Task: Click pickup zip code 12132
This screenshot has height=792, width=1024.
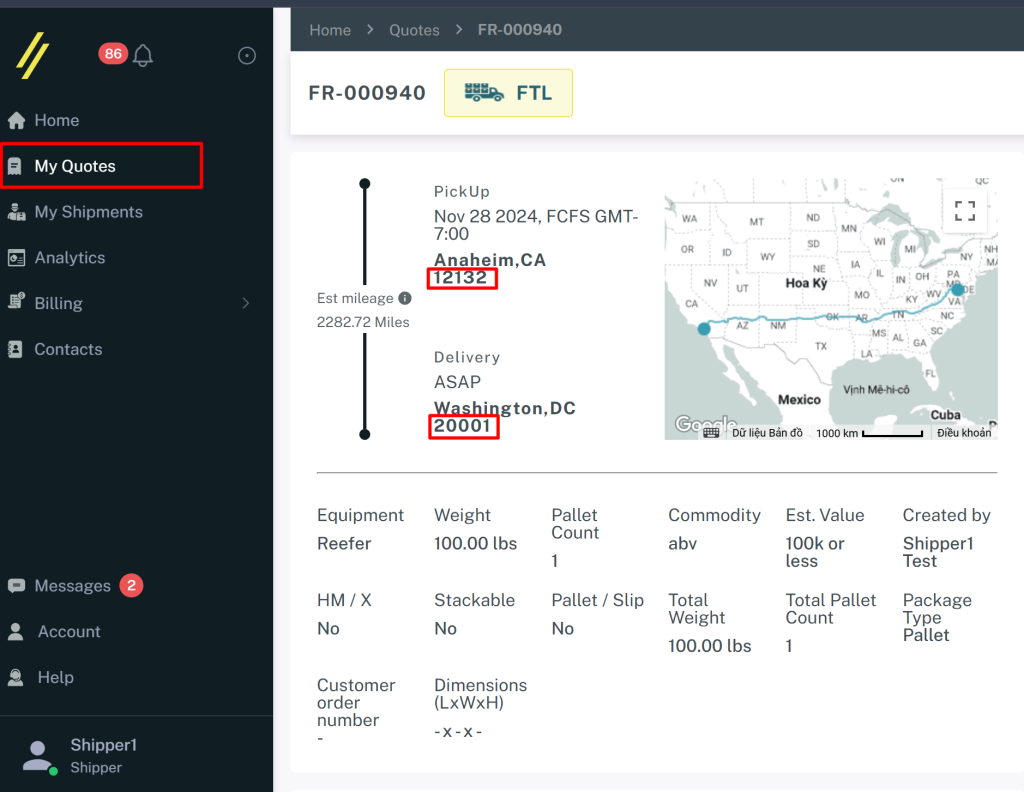Action: pyautogui.click(x=460, y=277)
